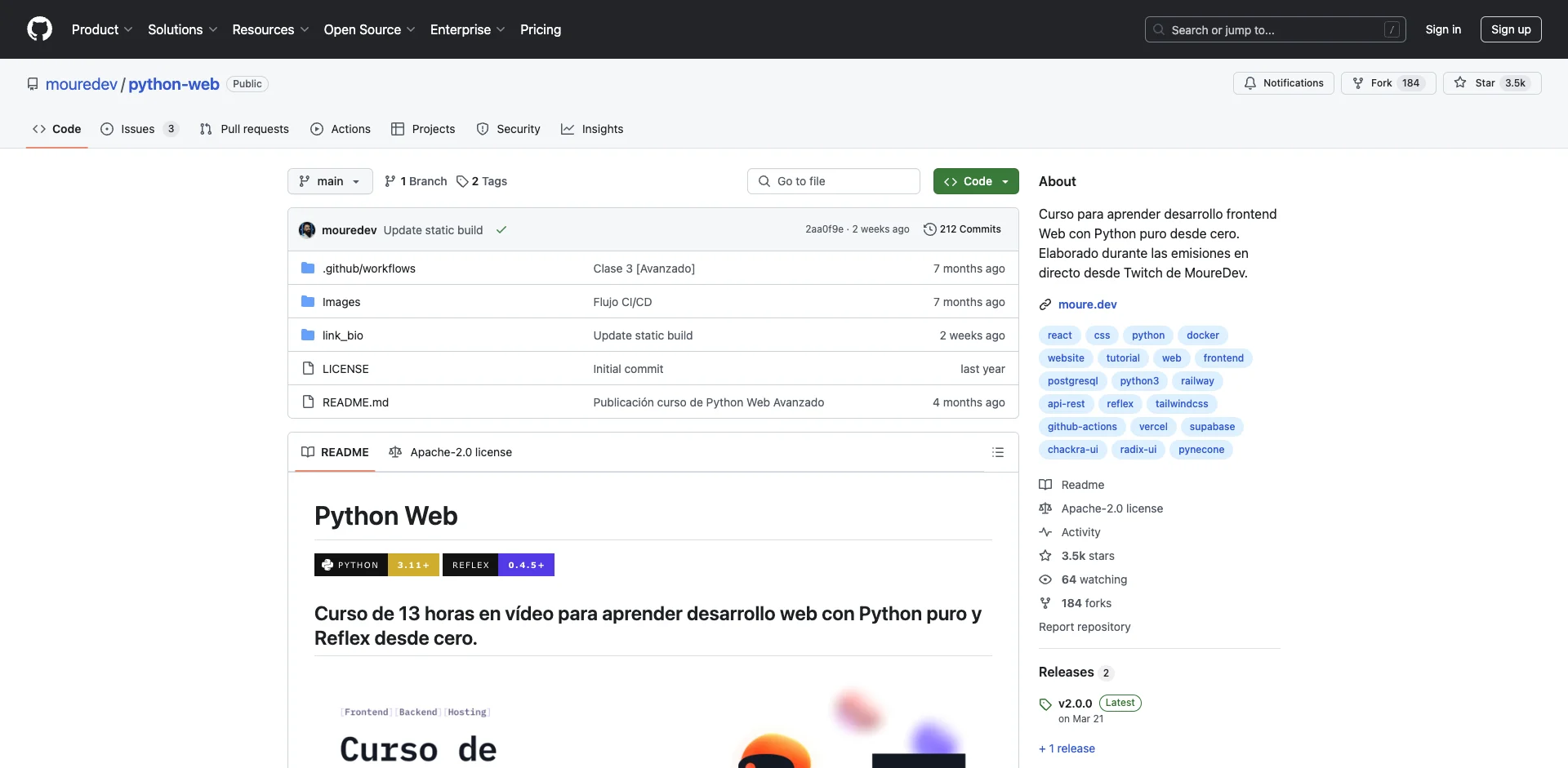This screenshot has width=1568, height=768.
Task: Click the LICENSE file icon
Action: [x=308, y=368]
